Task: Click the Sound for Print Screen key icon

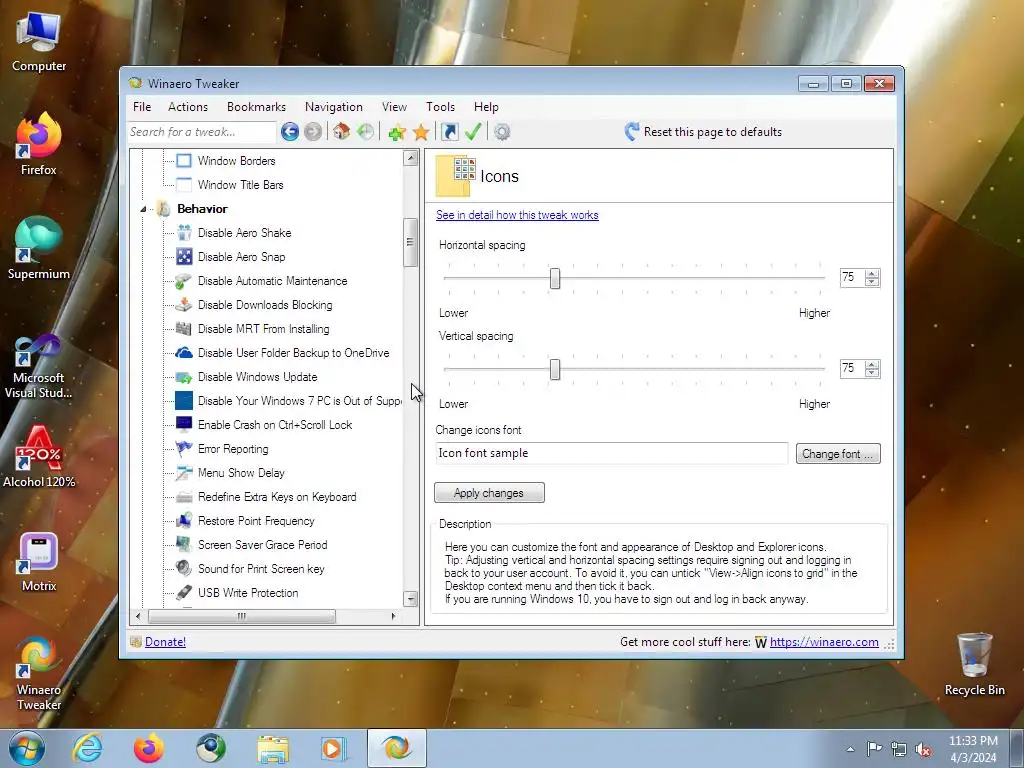Action: tap(184, 569)
